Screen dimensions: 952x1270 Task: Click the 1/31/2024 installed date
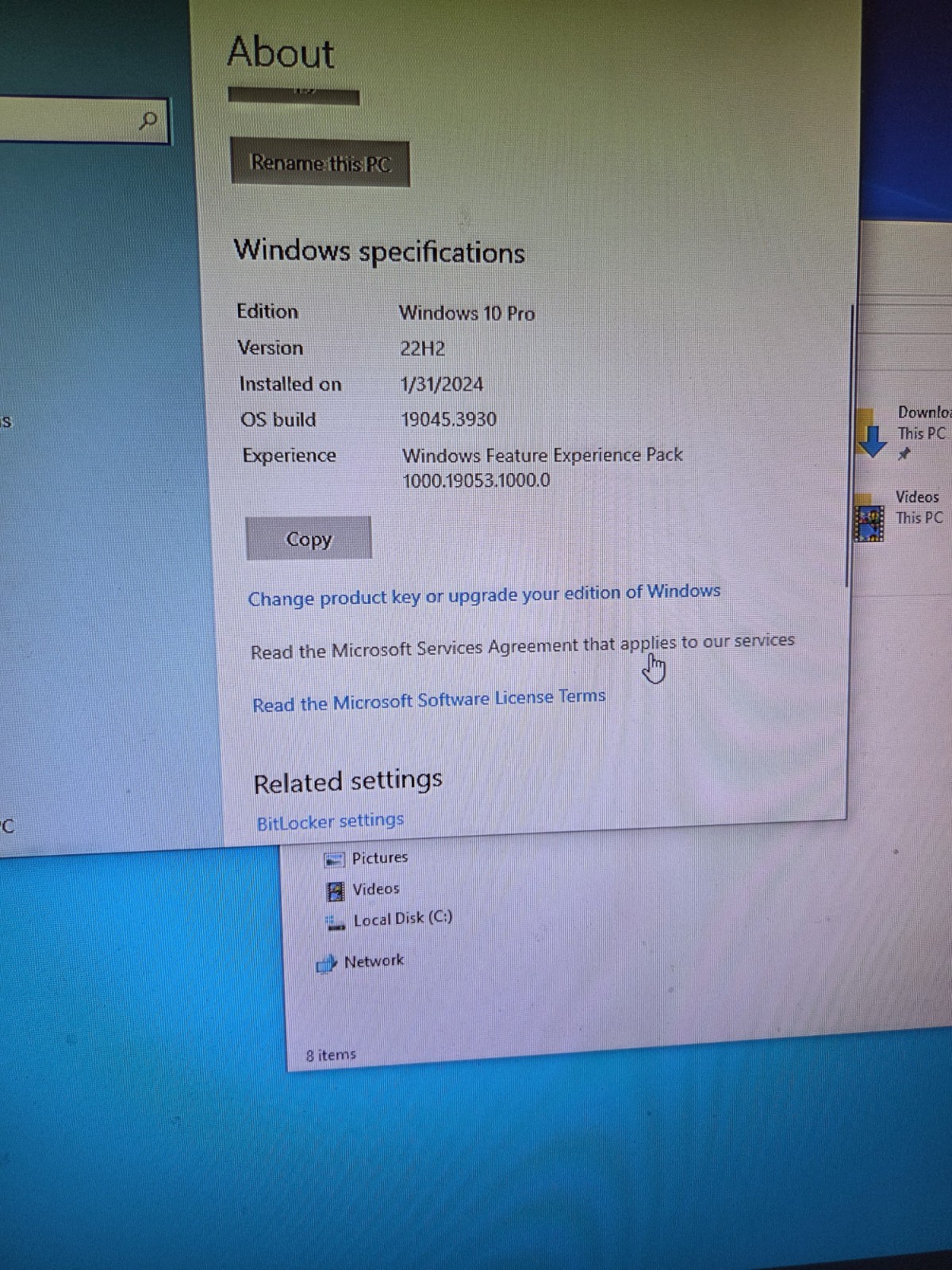(x=442, y=384)
